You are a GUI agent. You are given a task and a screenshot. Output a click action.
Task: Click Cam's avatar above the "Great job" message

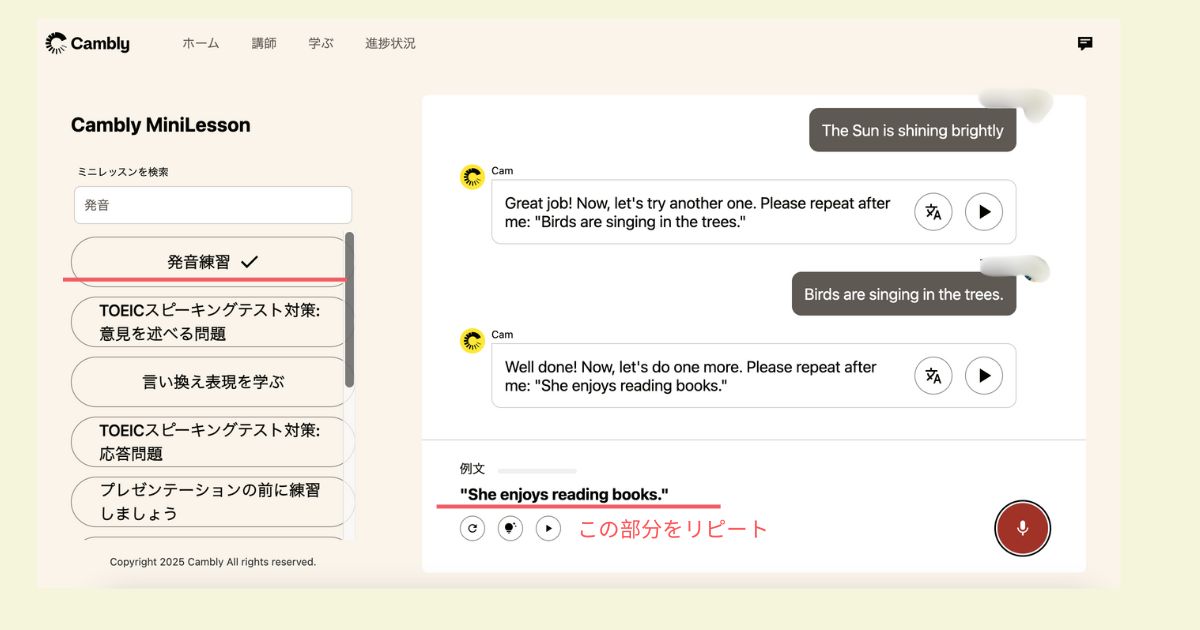click(472, 178)
